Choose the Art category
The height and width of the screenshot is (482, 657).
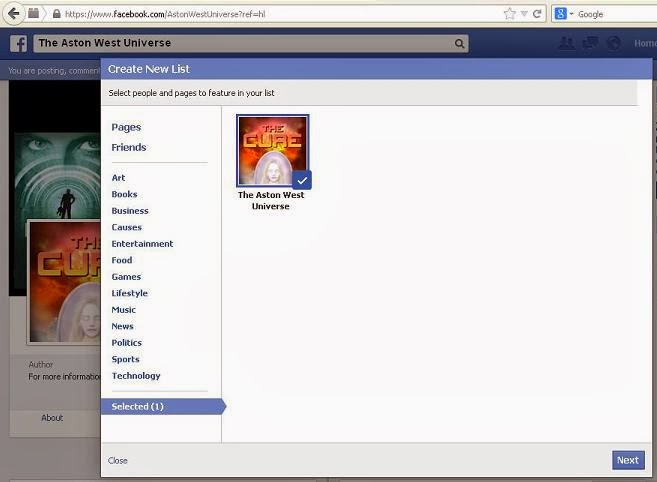[x=118, y=178]
